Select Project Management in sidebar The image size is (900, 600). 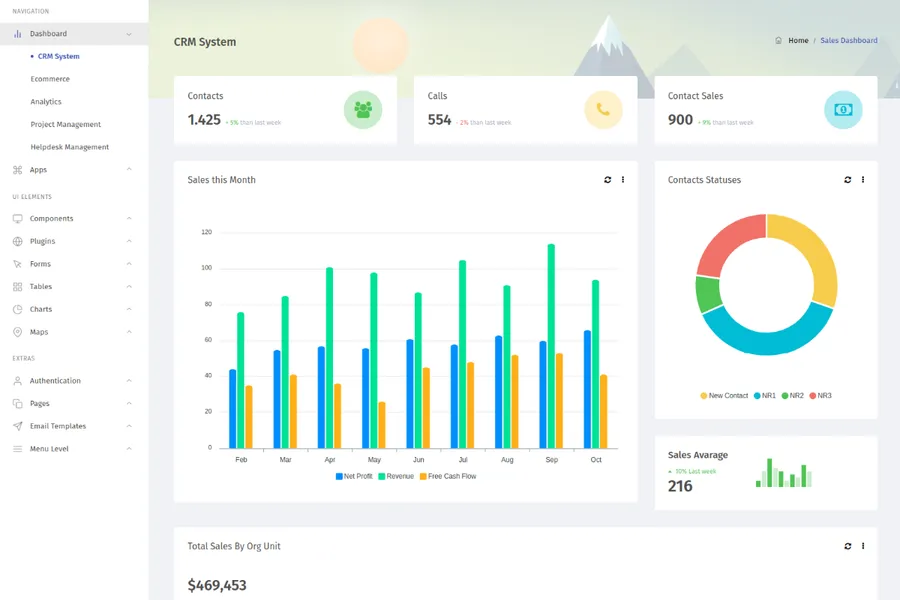tap(65, 125)
